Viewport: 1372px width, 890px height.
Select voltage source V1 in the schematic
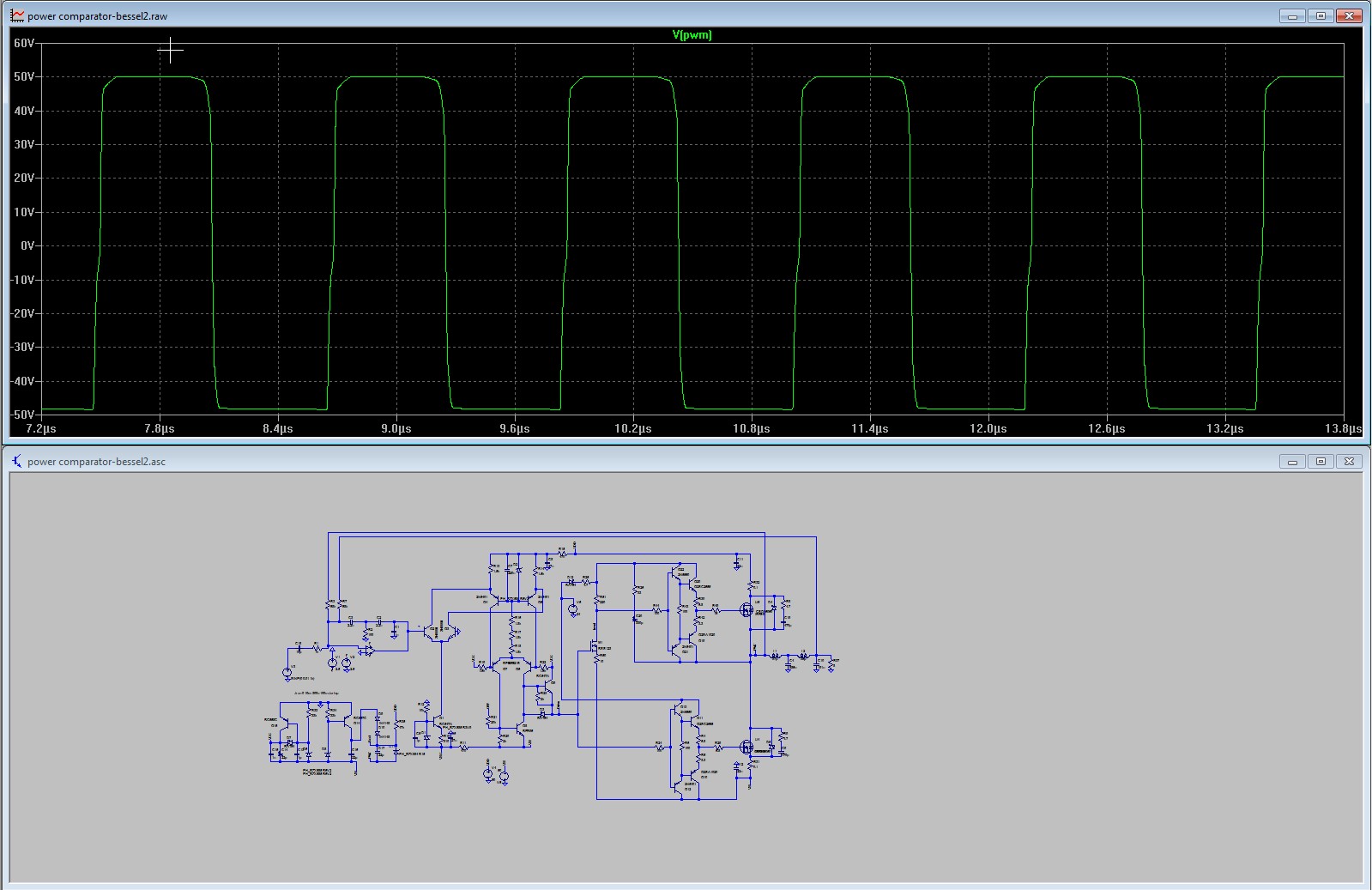pyautogui.click(x=333, y=662)
